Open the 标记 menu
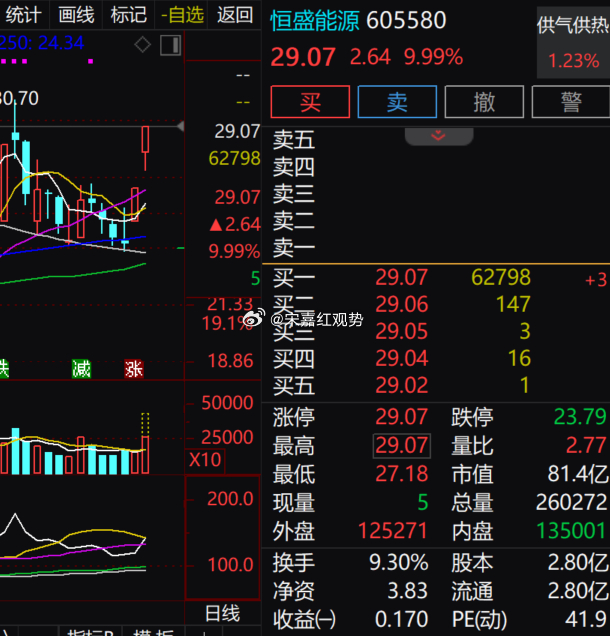 point(129,15)
